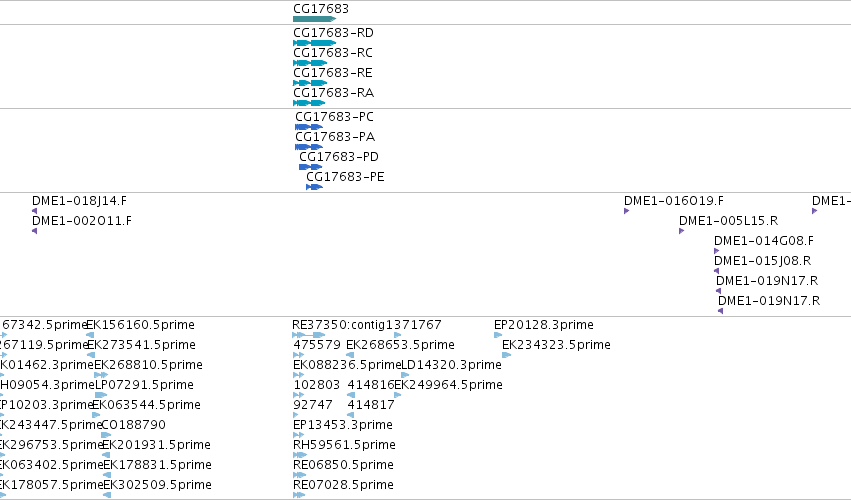This screenshot has height=500, width=851.
Task: Click the EK268653.5prime label
Action: [401, 345]
